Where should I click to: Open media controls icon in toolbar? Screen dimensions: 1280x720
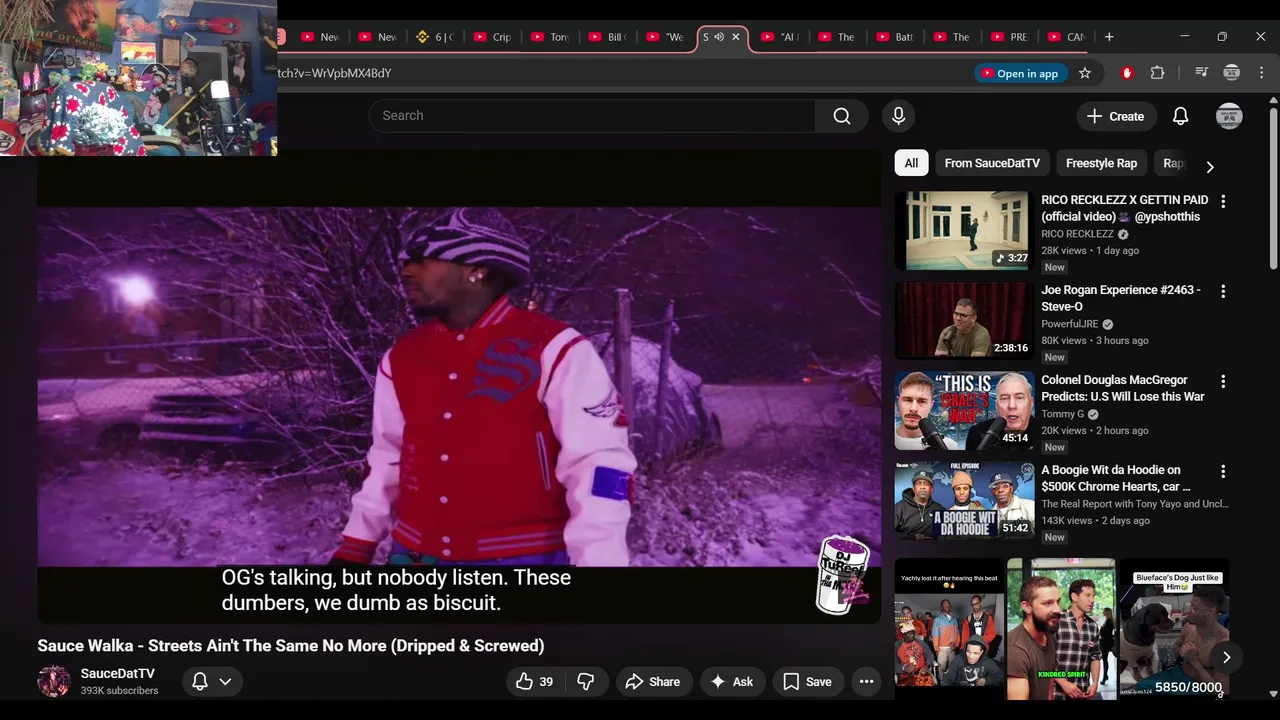[x=1201, y=73]
